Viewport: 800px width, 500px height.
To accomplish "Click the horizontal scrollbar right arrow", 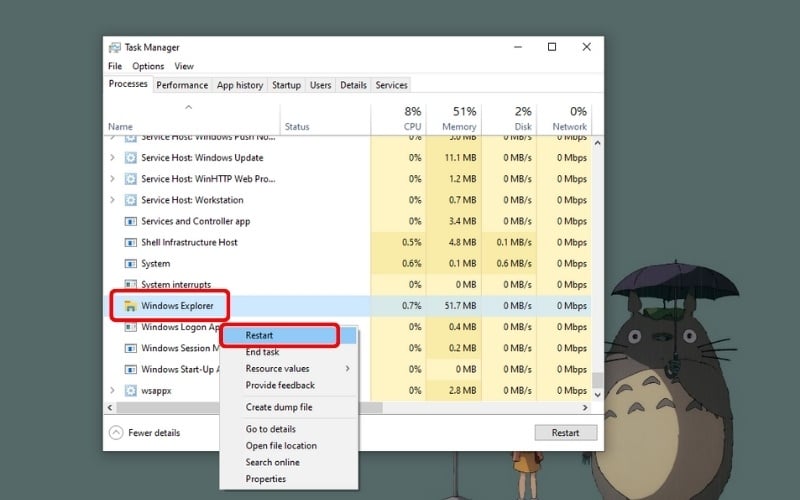I will click(585, 408).
